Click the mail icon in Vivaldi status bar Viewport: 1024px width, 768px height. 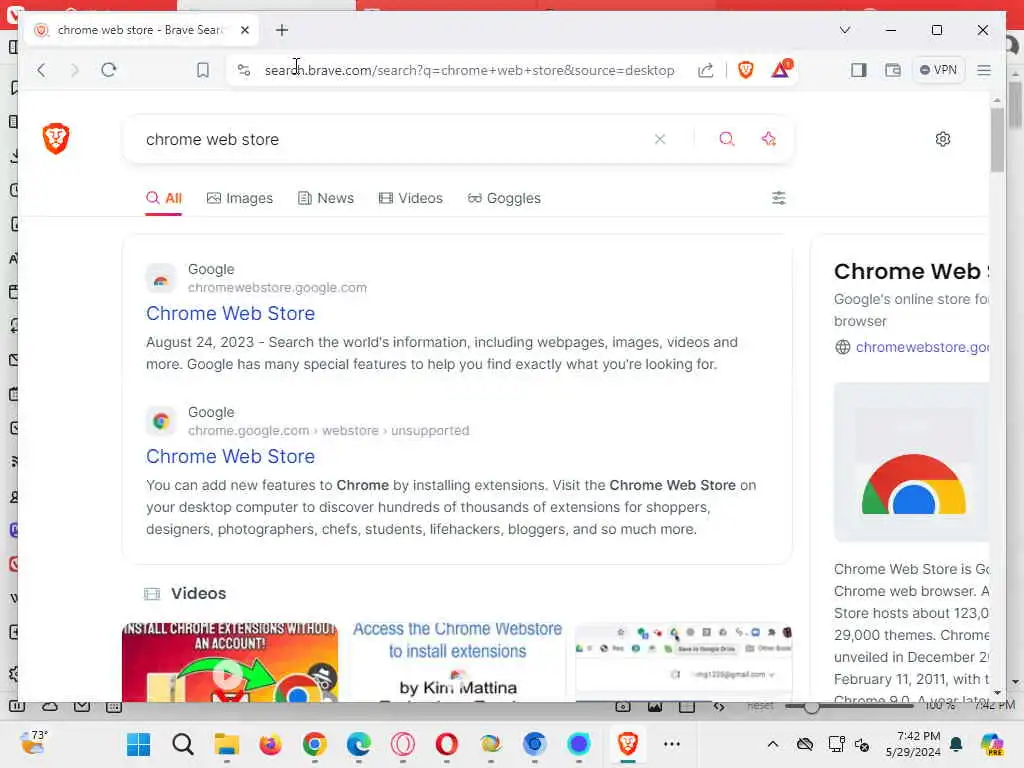pyautogui.click(x=82, y=706)
